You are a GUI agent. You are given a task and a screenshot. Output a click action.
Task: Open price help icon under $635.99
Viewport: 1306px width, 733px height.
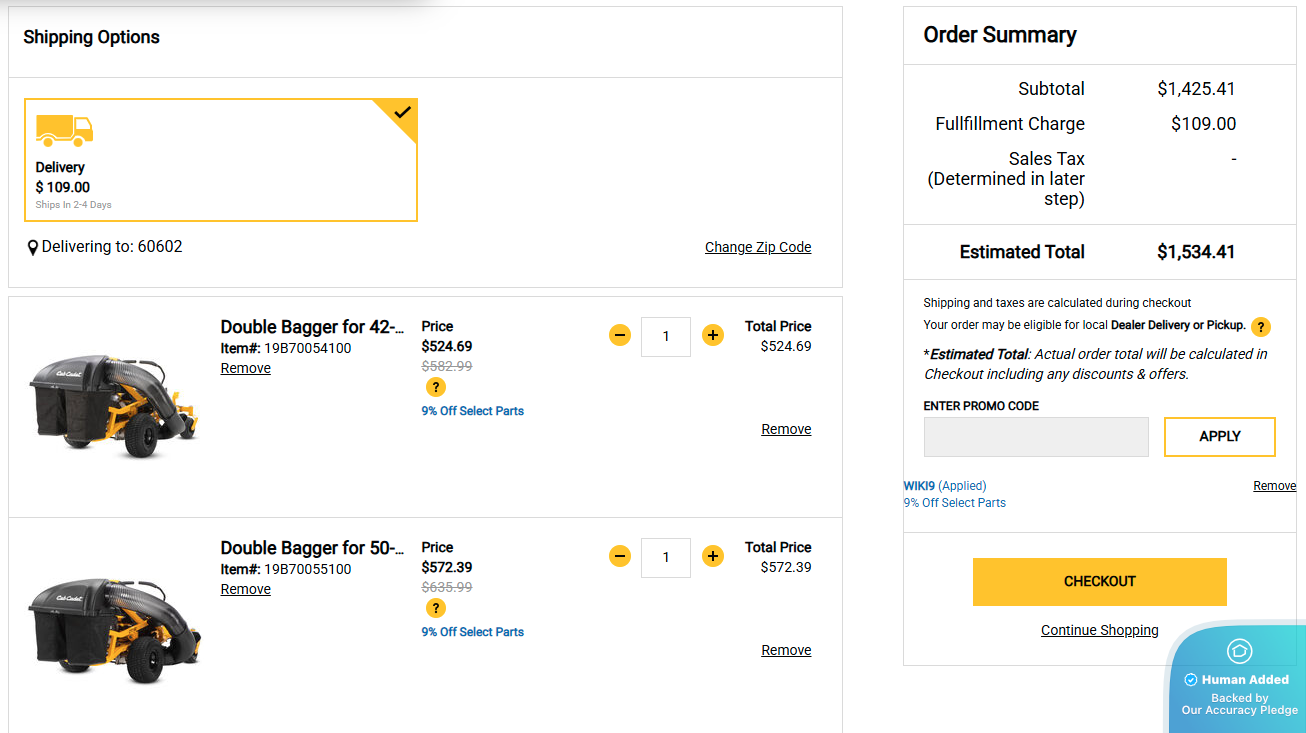435,608
